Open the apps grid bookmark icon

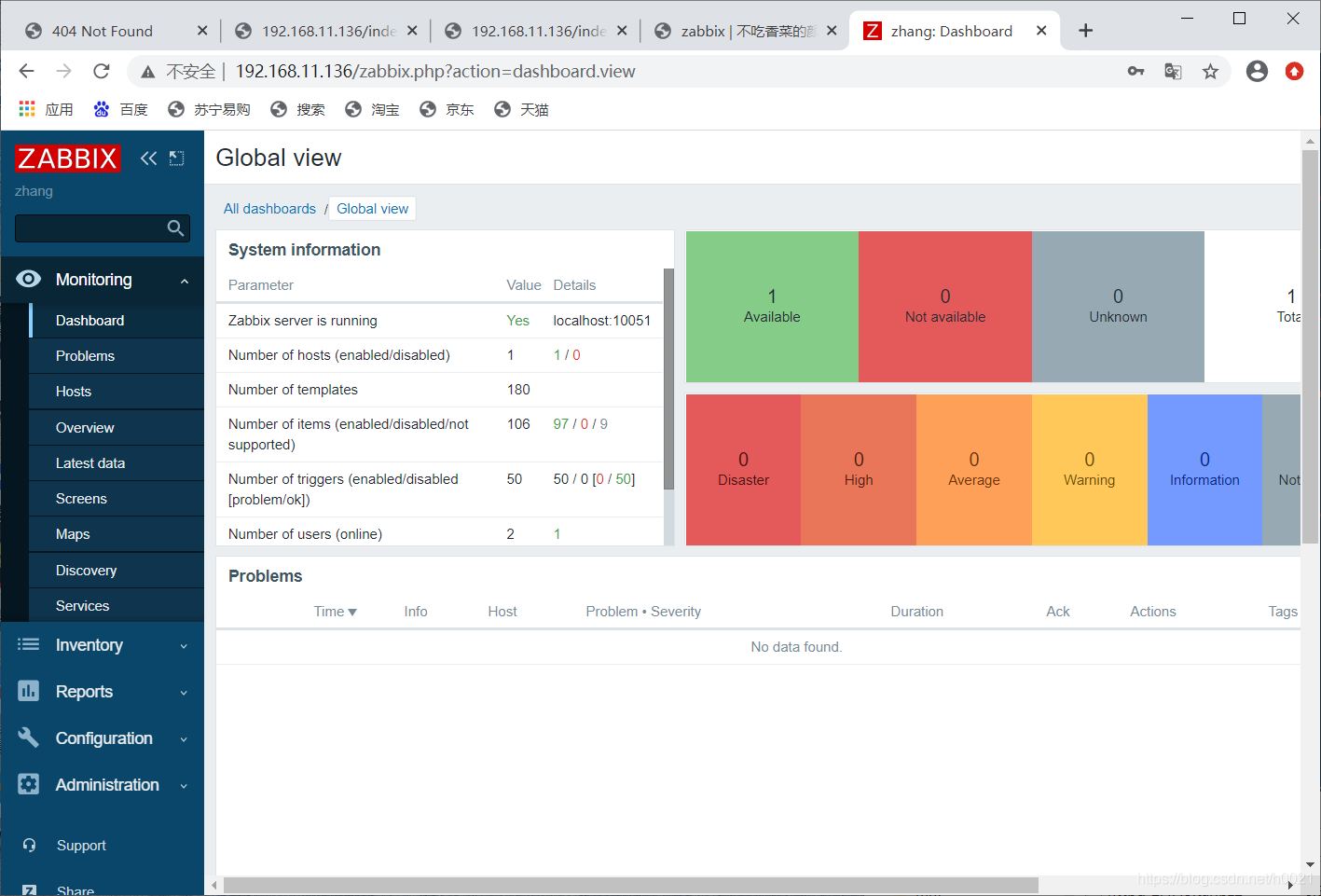click(x=27, y=109)
